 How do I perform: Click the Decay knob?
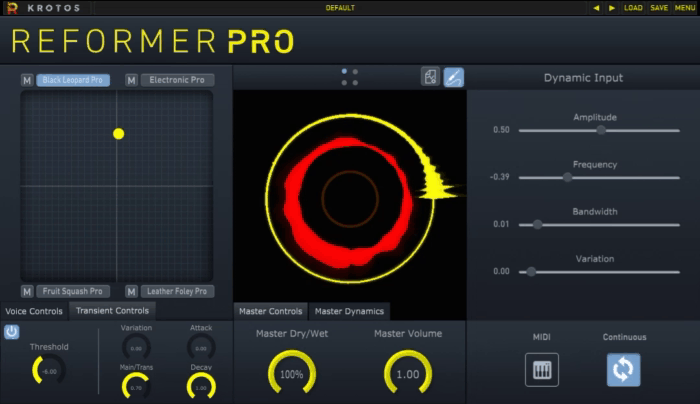pyautogui.click(x=201, y=387)
